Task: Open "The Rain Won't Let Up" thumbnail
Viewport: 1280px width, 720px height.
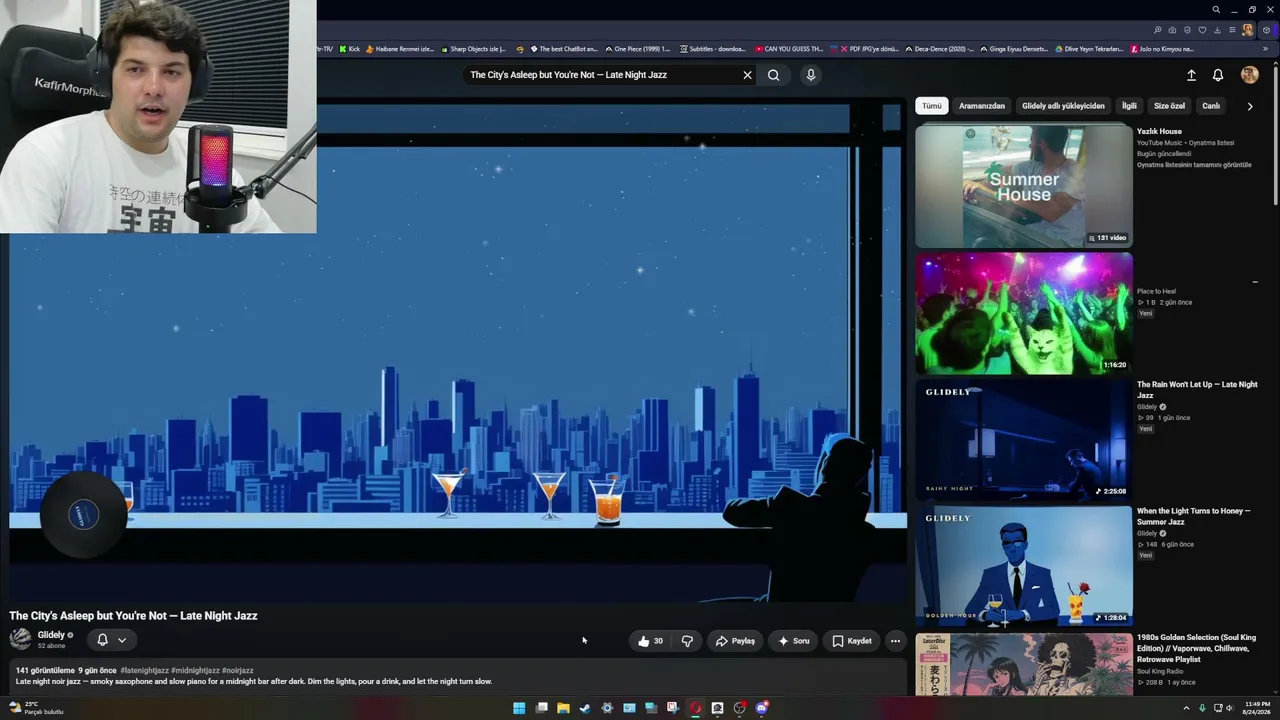Action: pyautogui.click(x=1024, y=439)
